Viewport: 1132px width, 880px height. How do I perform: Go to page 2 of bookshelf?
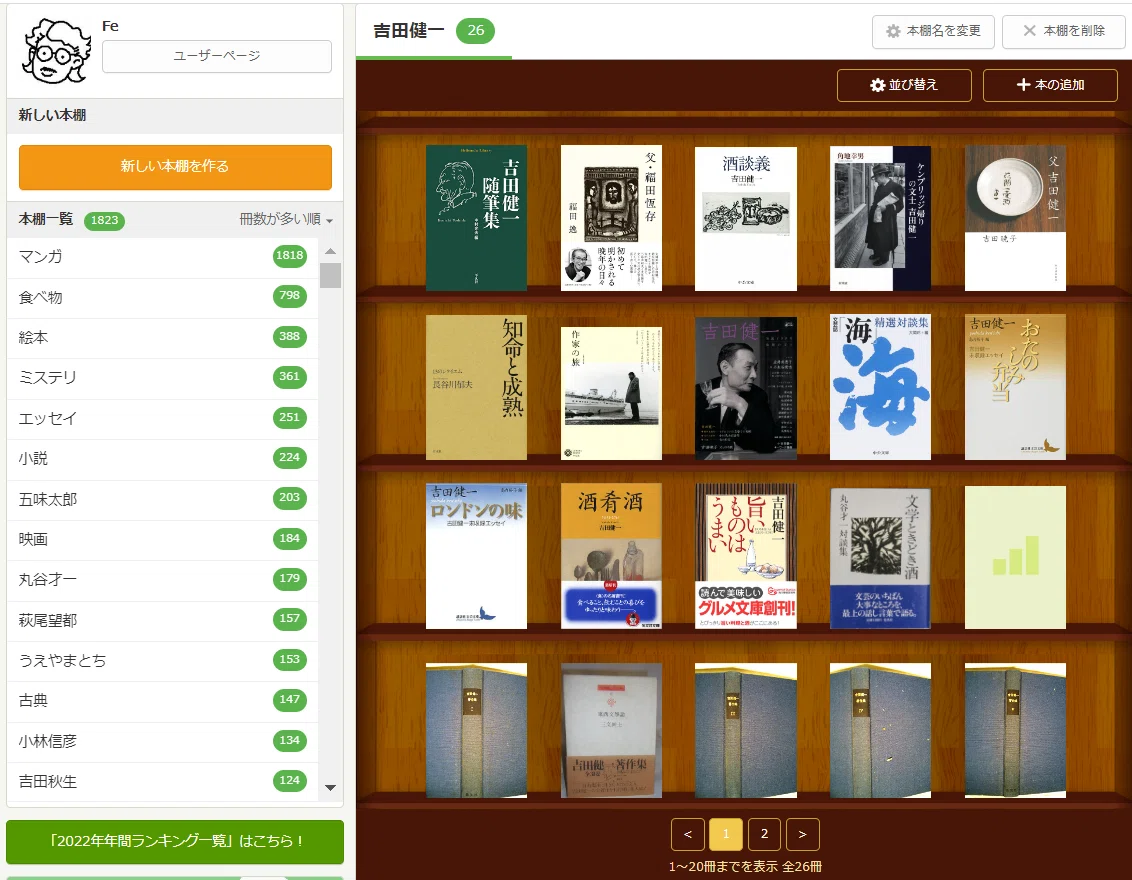point(765,835)
